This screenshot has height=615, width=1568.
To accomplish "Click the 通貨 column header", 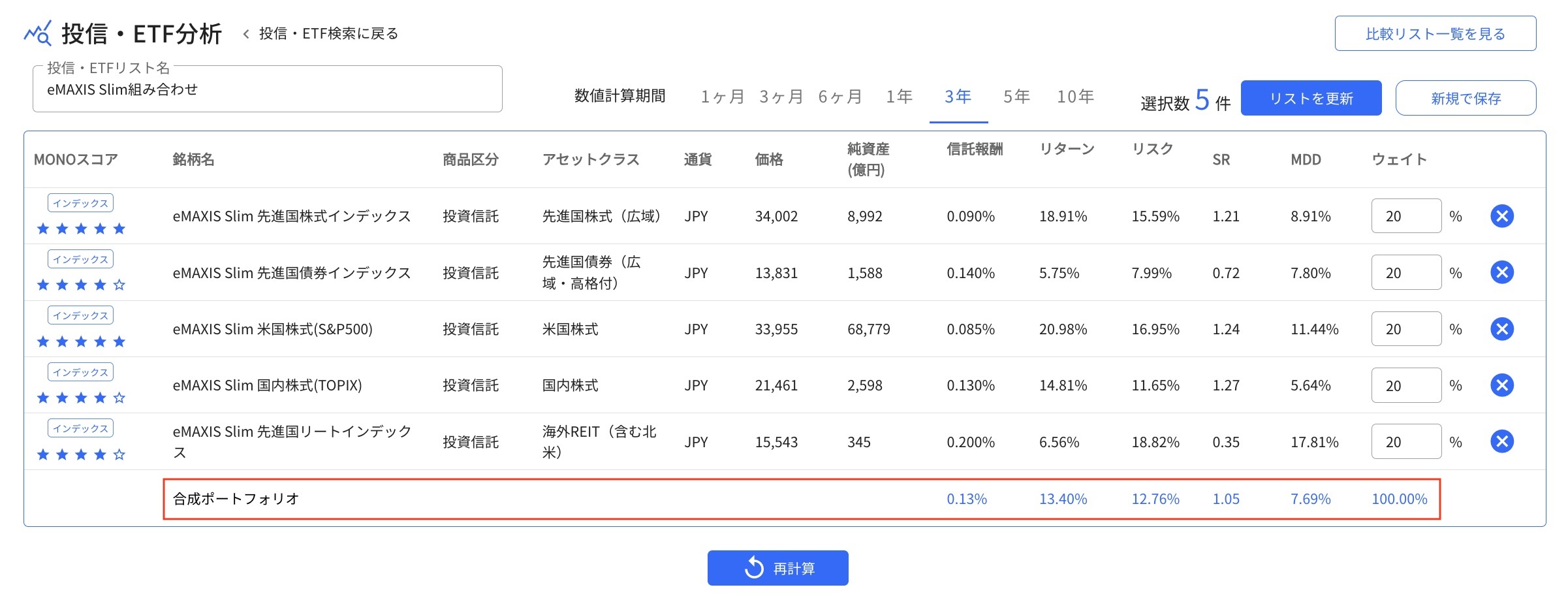I will point(698,159).
